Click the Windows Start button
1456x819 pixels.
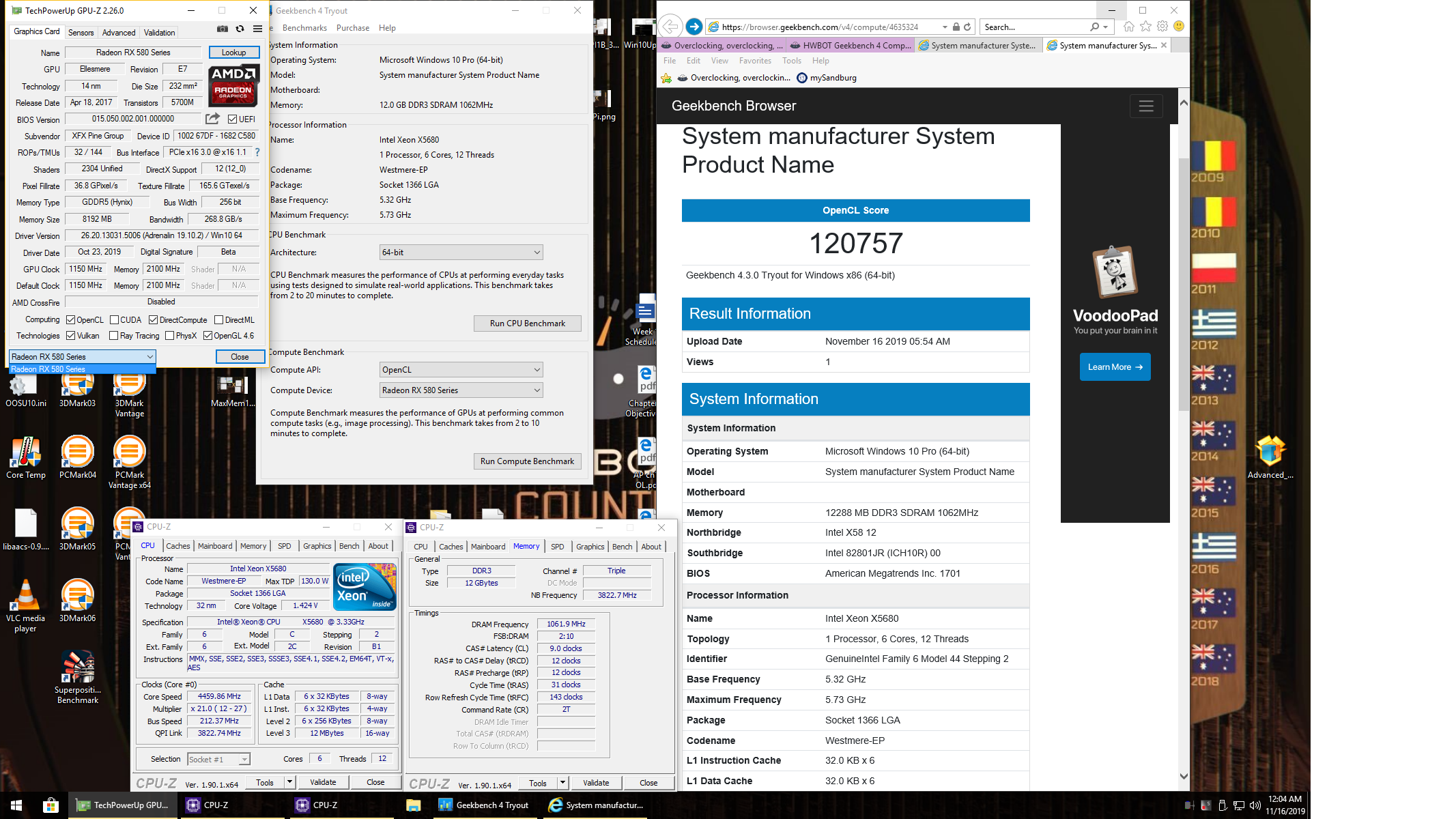point(16,805)
